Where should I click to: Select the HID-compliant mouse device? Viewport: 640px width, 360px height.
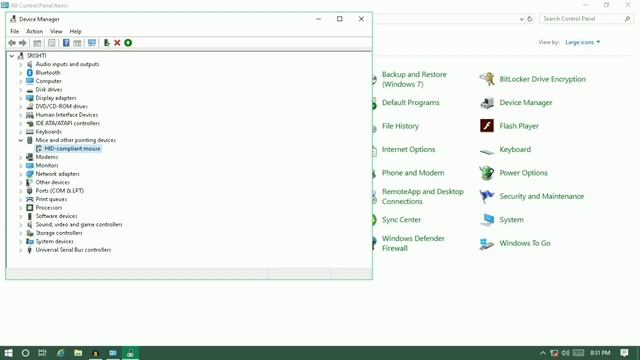pyautogui.click(x=72, y=149)
